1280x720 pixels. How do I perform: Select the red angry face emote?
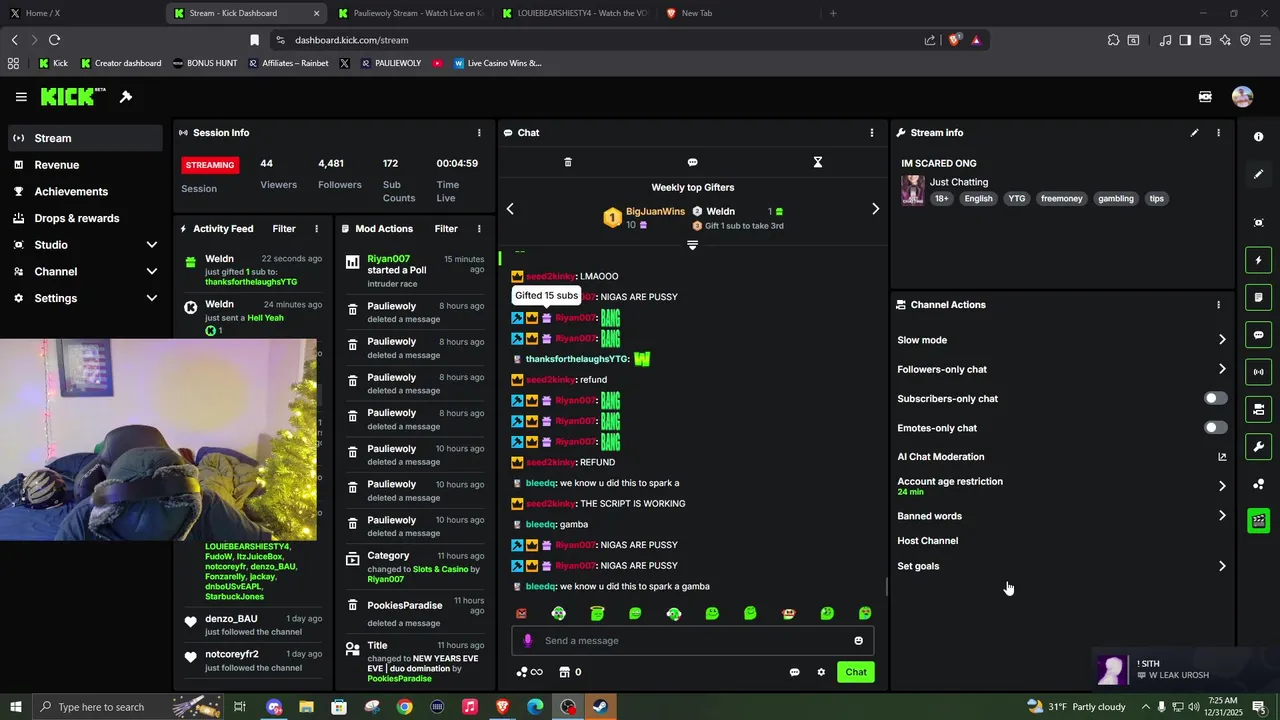[521, 613]
